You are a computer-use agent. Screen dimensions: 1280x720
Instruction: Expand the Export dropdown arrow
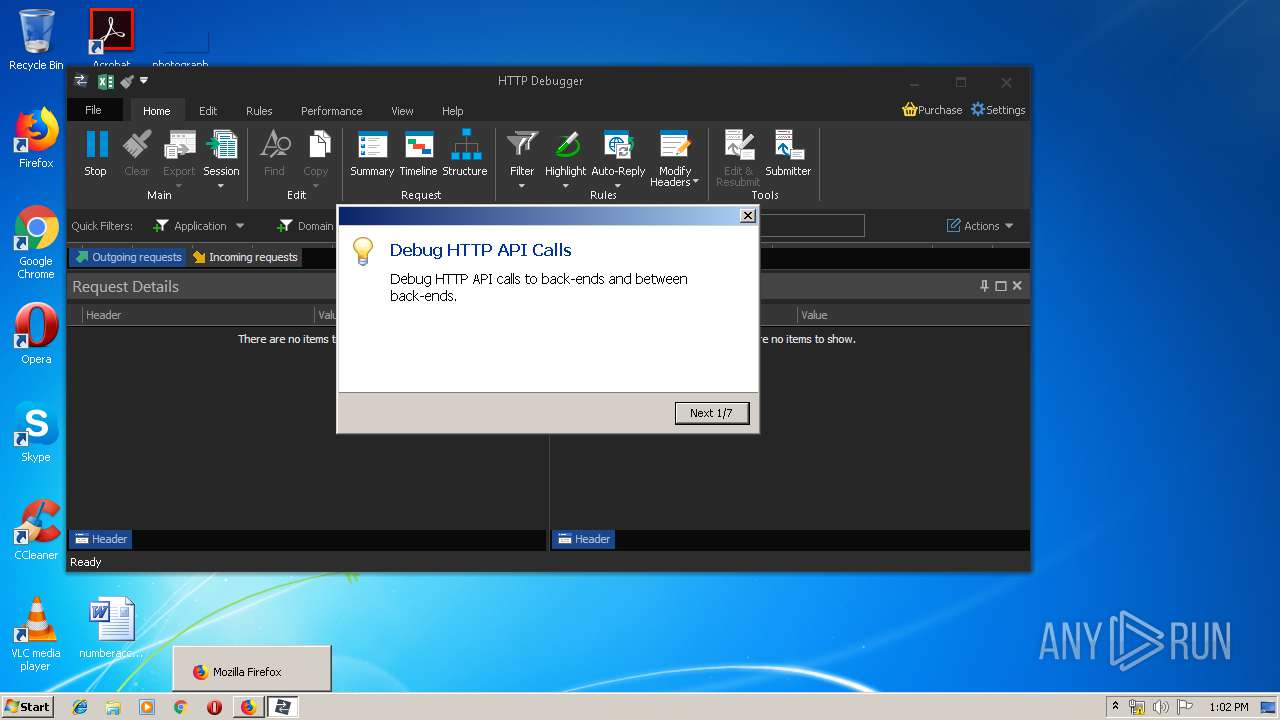click(x=179, y=185)
